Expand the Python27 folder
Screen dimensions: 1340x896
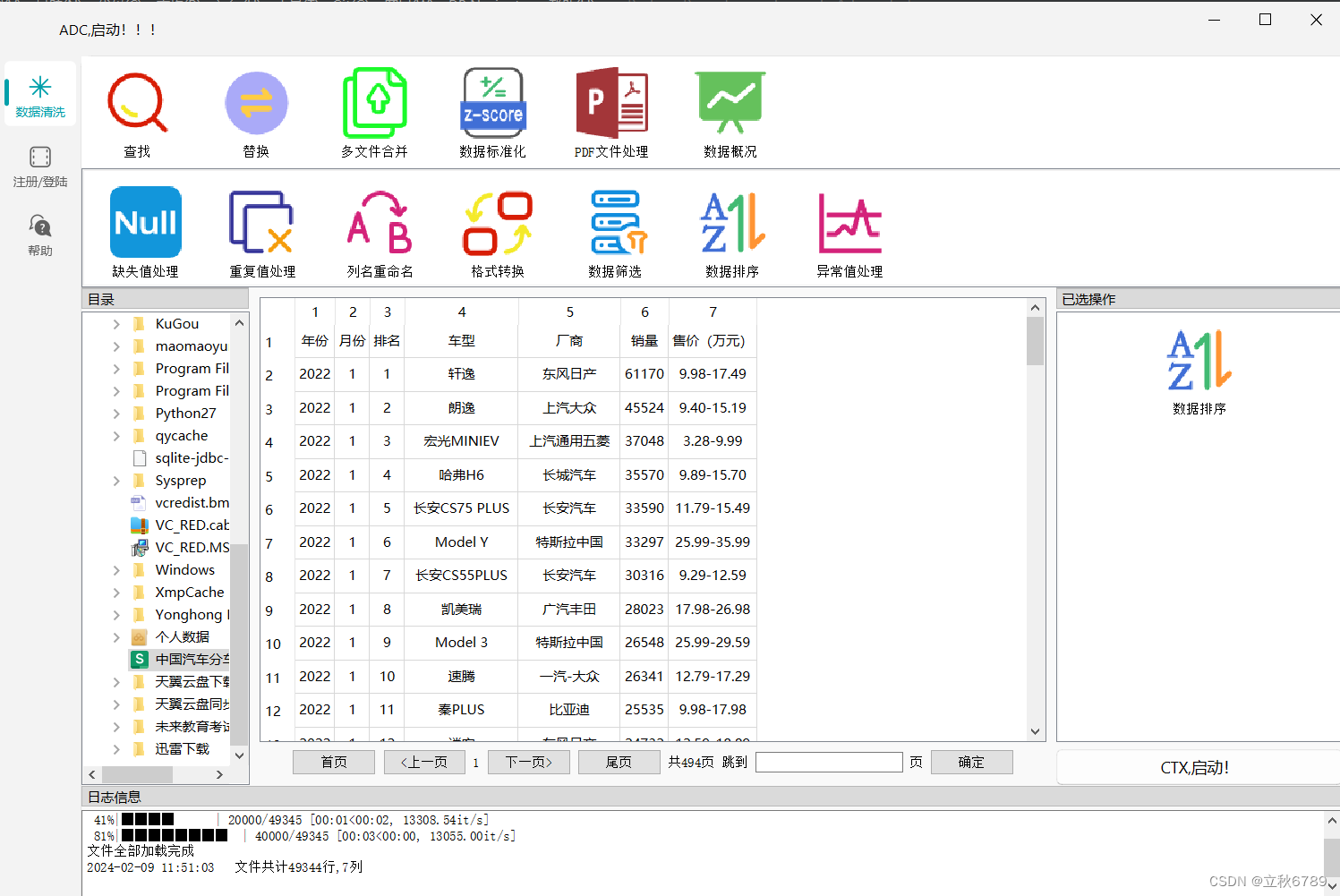click(x=115, y=413)
